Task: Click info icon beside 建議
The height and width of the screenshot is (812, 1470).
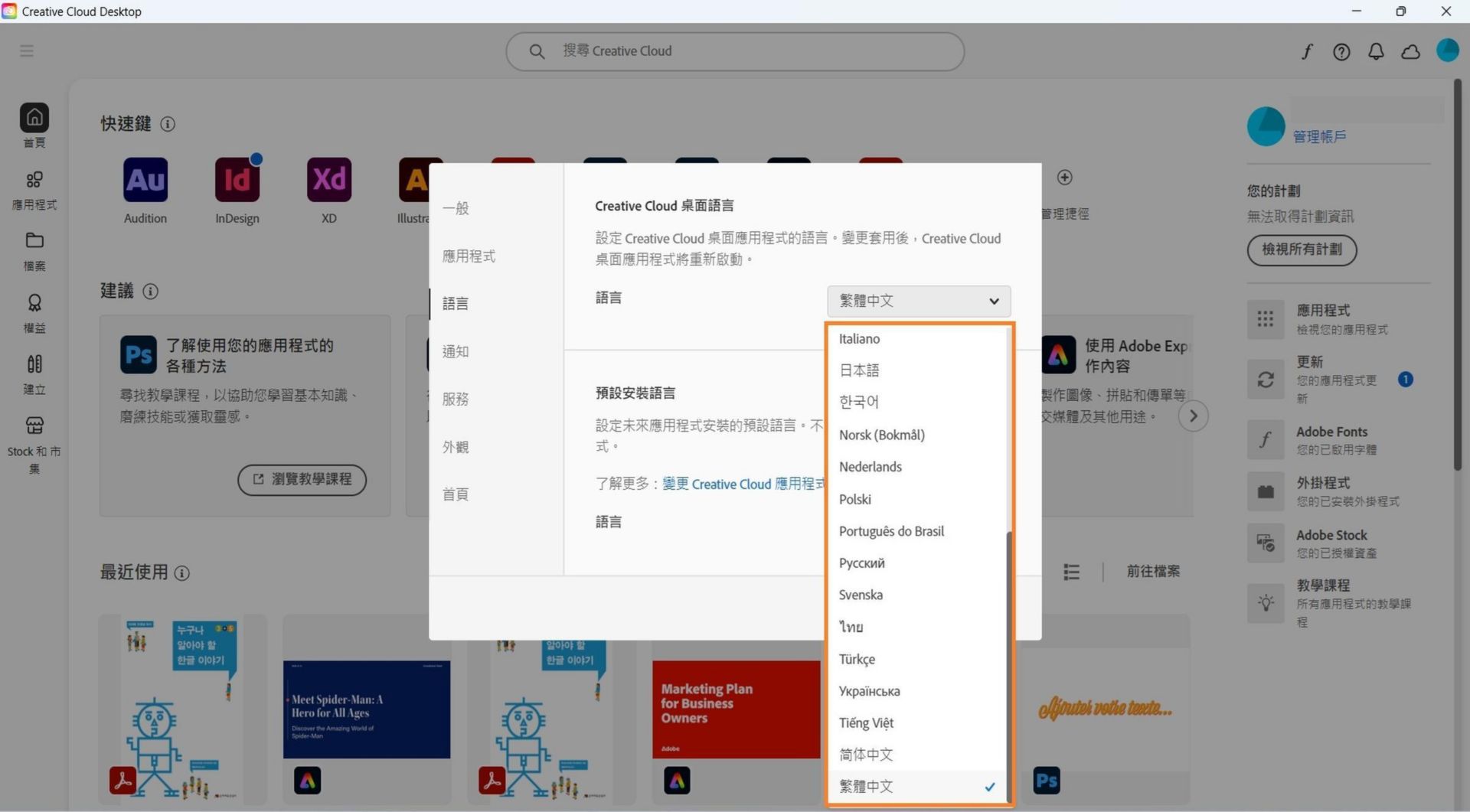Action: click(151, 292)
